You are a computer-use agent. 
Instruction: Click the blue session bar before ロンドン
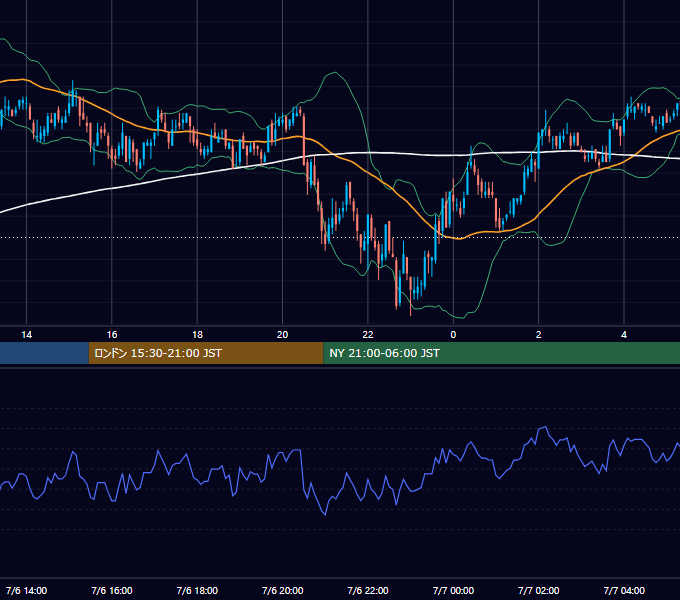[44, 353]
